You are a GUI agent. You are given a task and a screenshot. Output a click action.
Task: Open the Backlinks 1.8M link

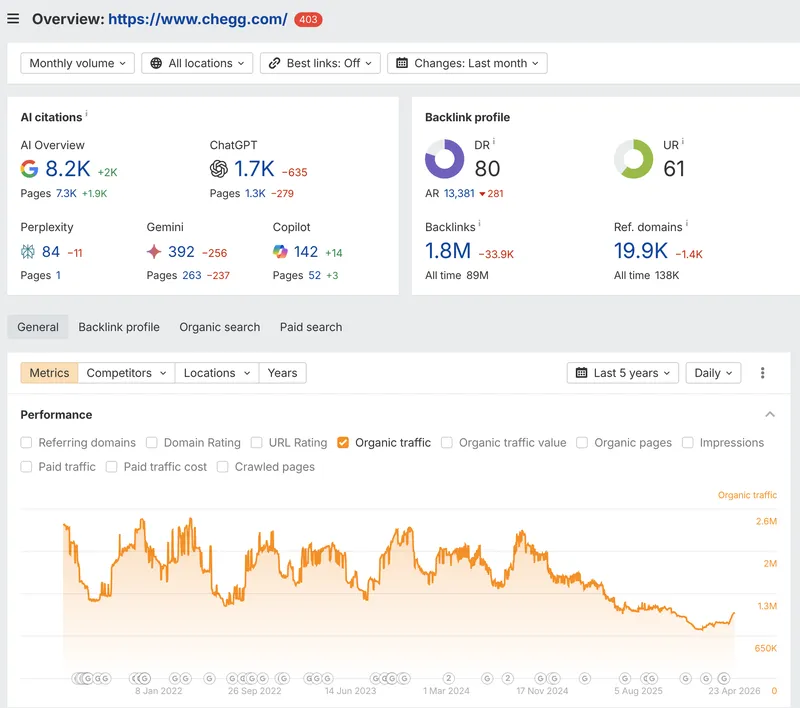tap(448, 251)
